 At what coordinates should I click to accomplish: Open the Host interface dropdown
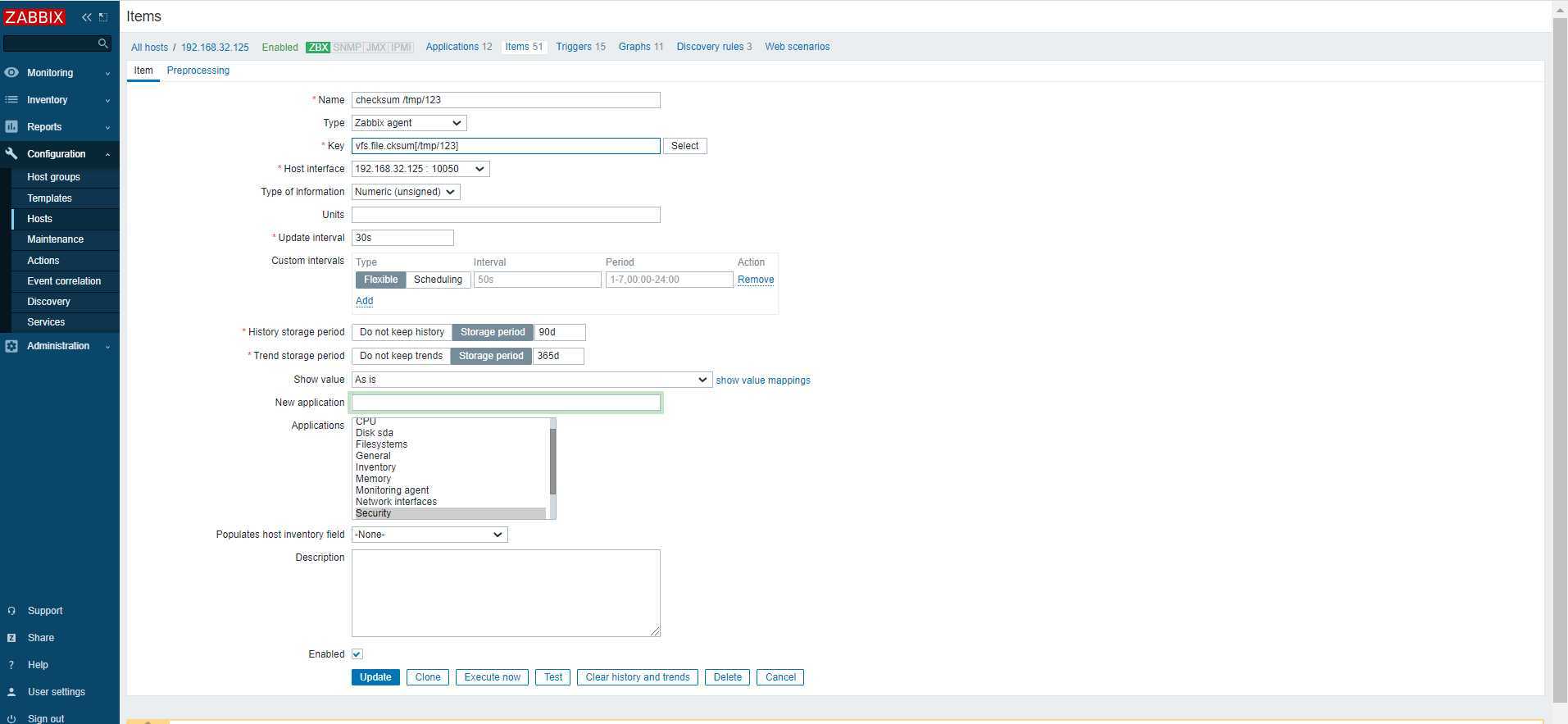pyautogui.click(x=420, y=169)
